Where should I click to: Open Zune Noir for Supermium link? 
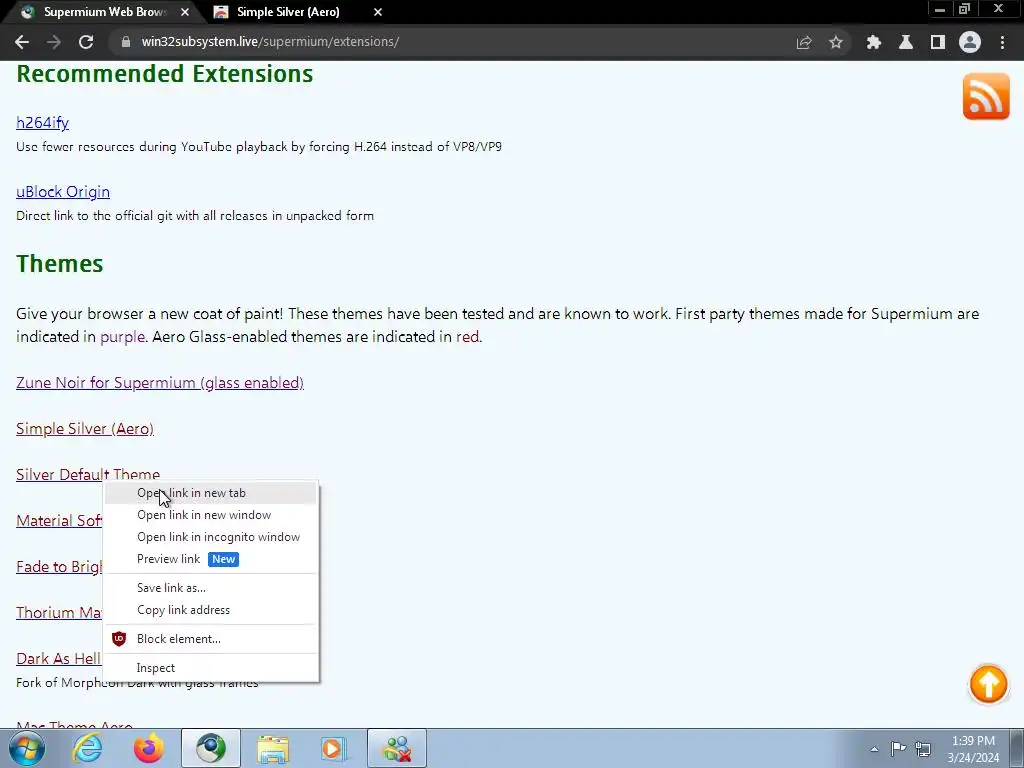pos(160,383)
